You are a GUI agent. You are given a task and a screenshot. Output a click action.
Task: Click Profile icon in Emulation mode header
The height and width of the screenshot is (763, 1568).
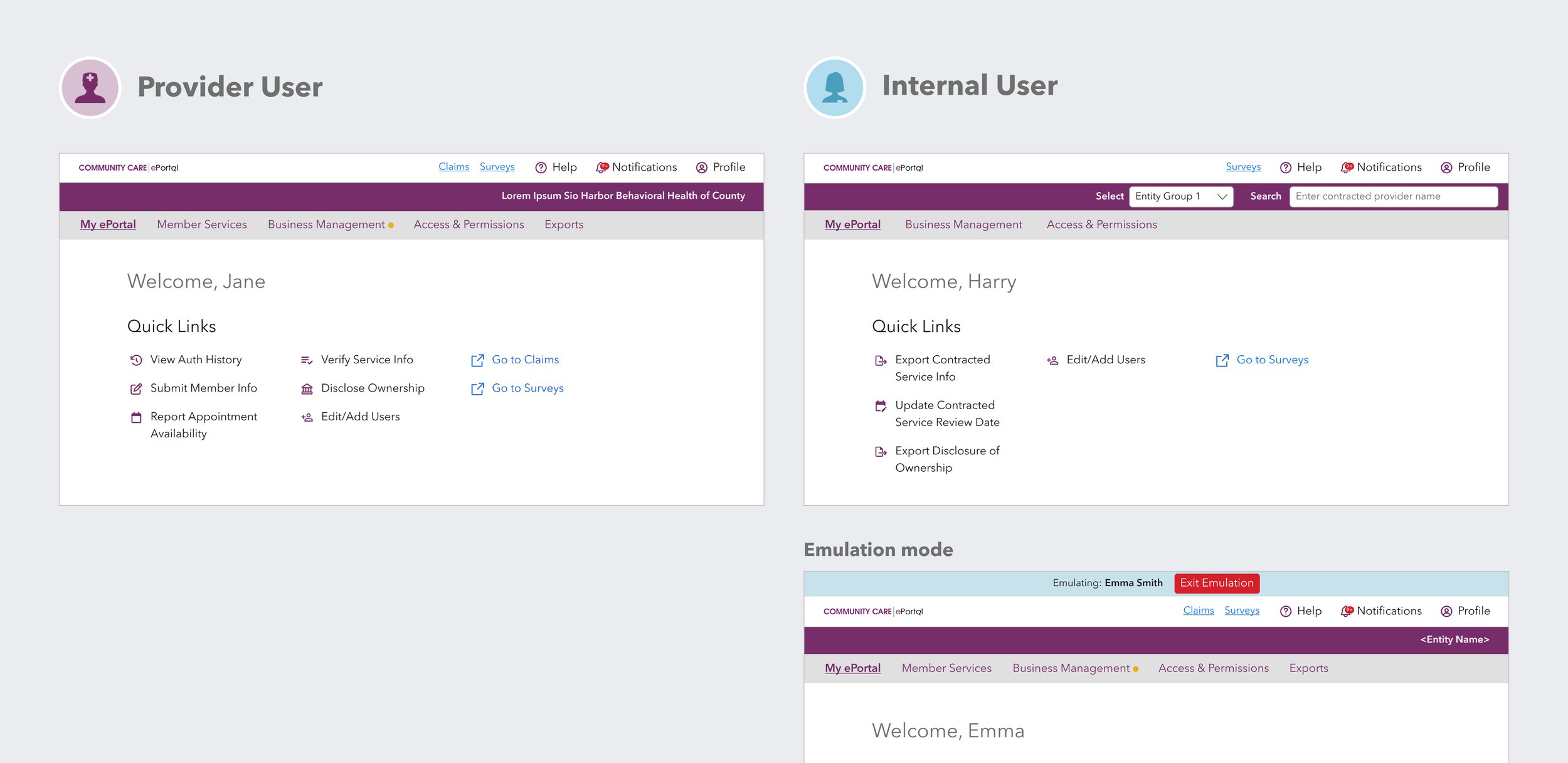(1446, 611)
